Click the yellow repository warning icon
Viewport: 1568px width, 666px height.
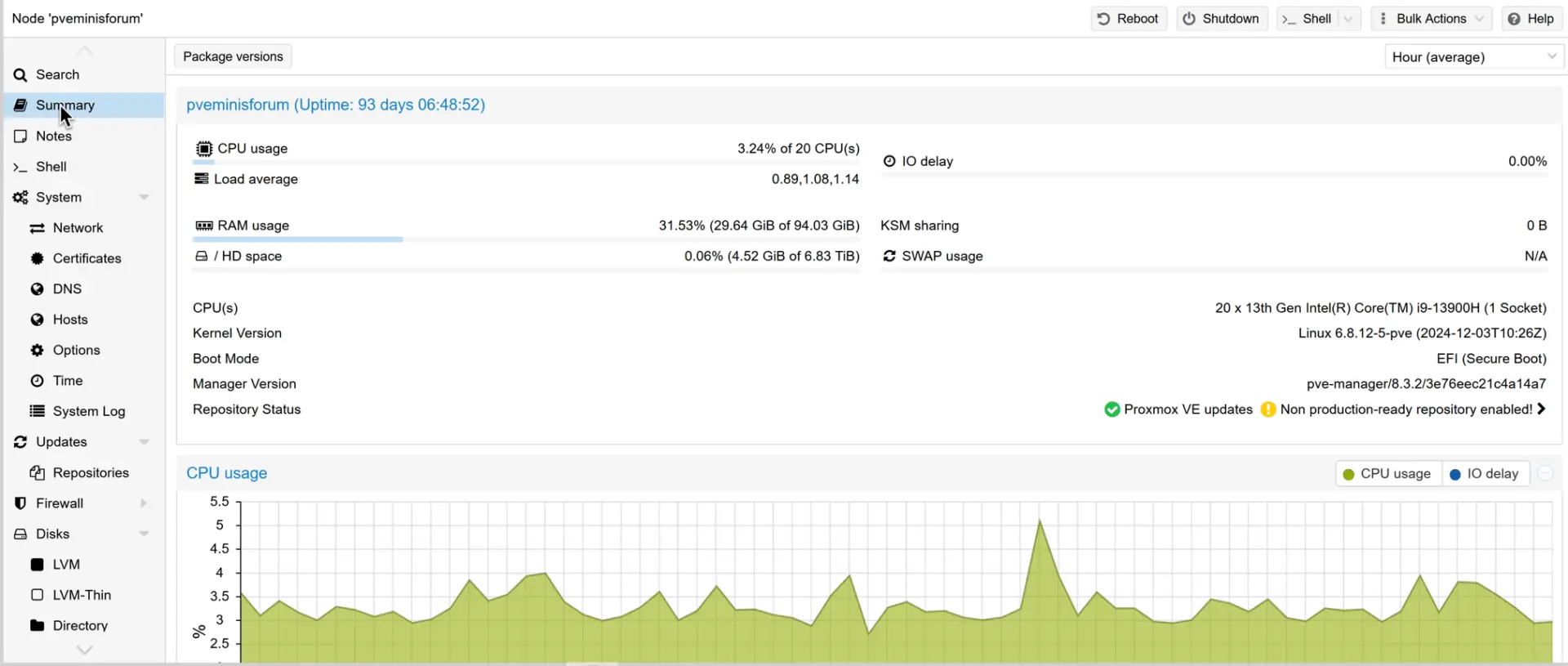[x=1267, y=409]
